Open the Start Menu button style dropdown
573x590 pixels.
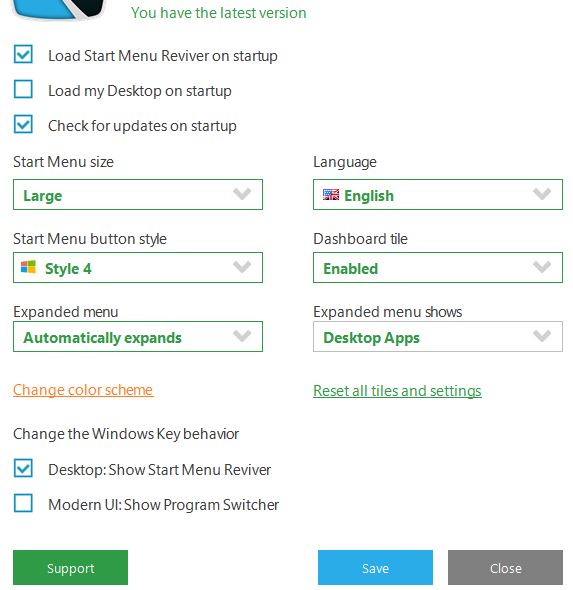click(138, 268)
